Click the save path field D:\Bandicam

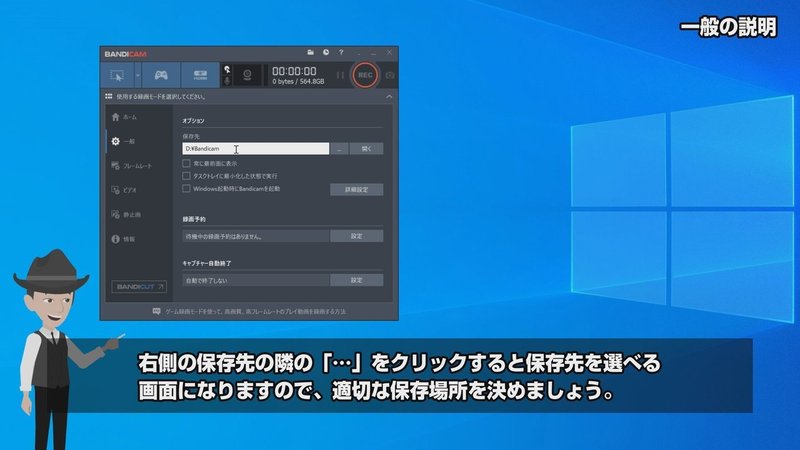click(x=256, y=148)
